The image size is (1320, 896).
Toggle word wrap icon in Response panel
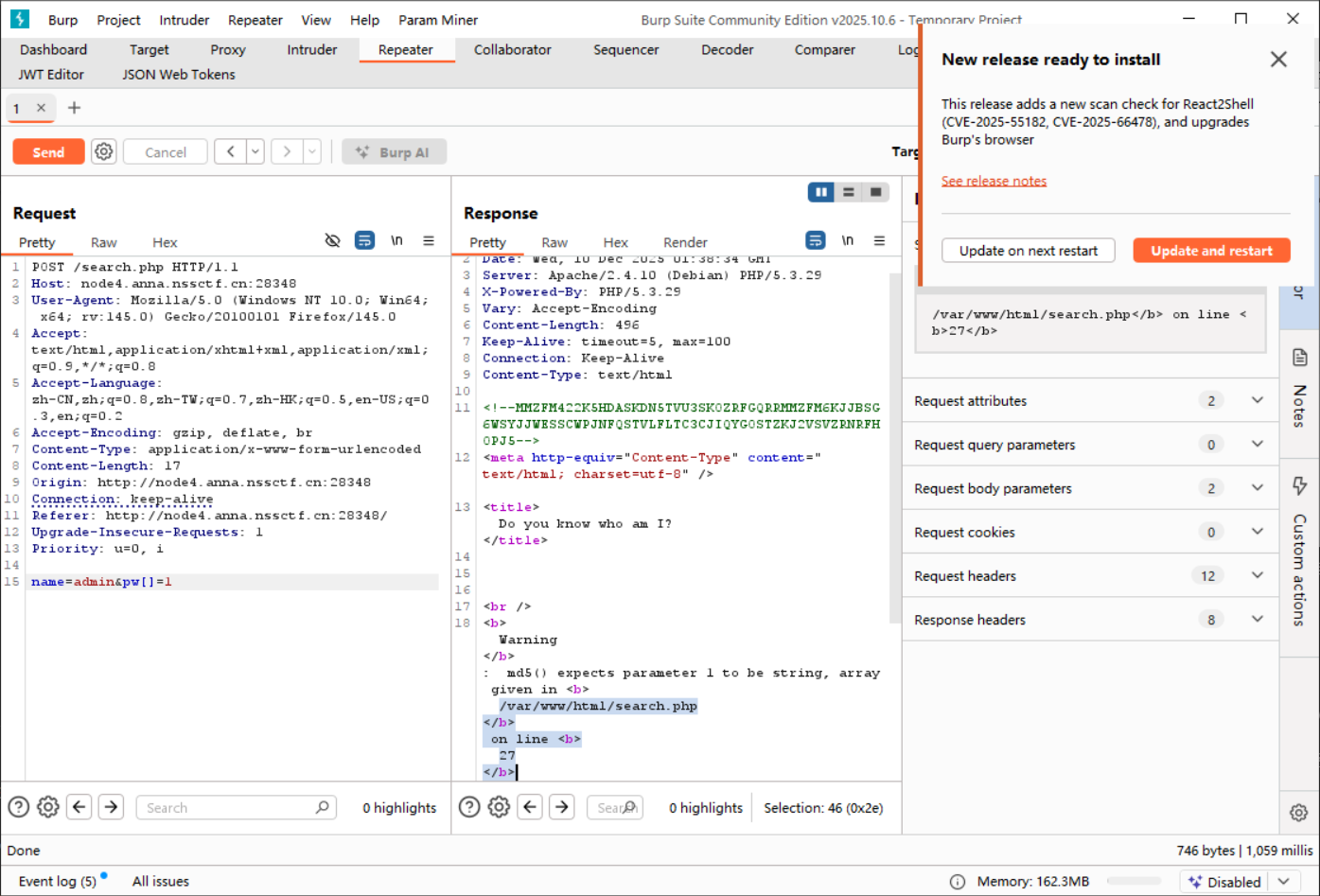point(815,241)
